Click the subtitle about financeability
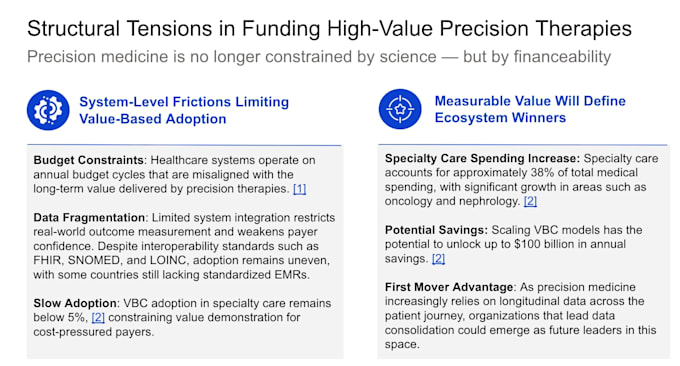This screenshot has width=680, height=366. [x=319, y=57]
